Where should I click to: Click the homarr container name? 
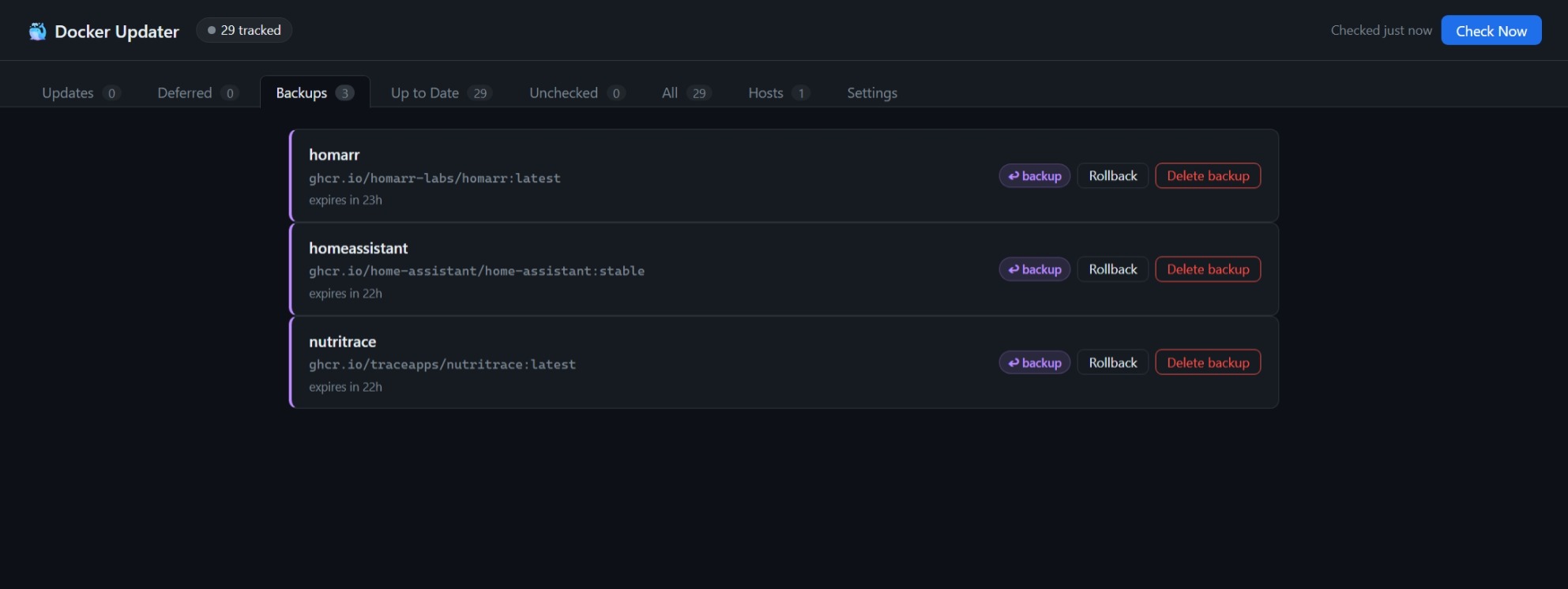(x=334, y=155)
